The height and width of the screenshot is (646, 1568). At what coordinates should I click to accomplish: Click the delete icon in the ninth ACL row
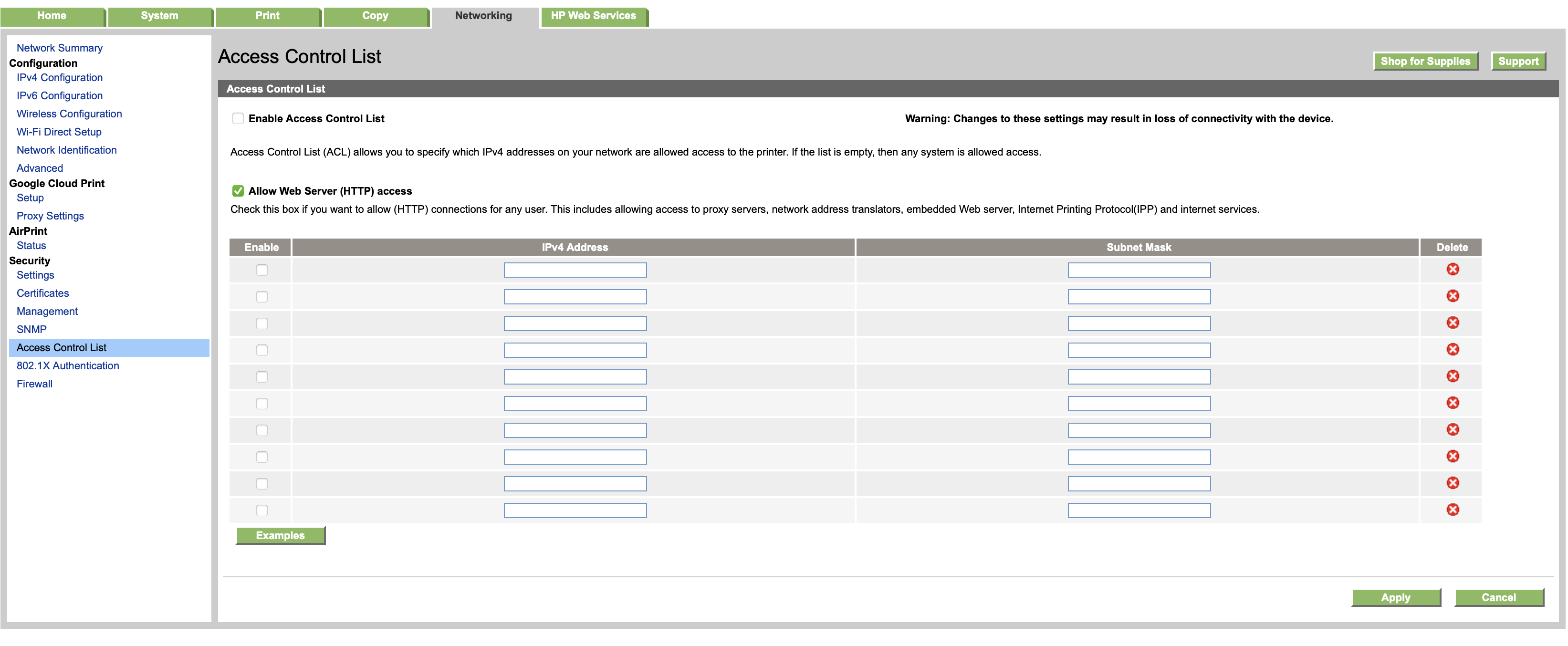coord(1453,483)
